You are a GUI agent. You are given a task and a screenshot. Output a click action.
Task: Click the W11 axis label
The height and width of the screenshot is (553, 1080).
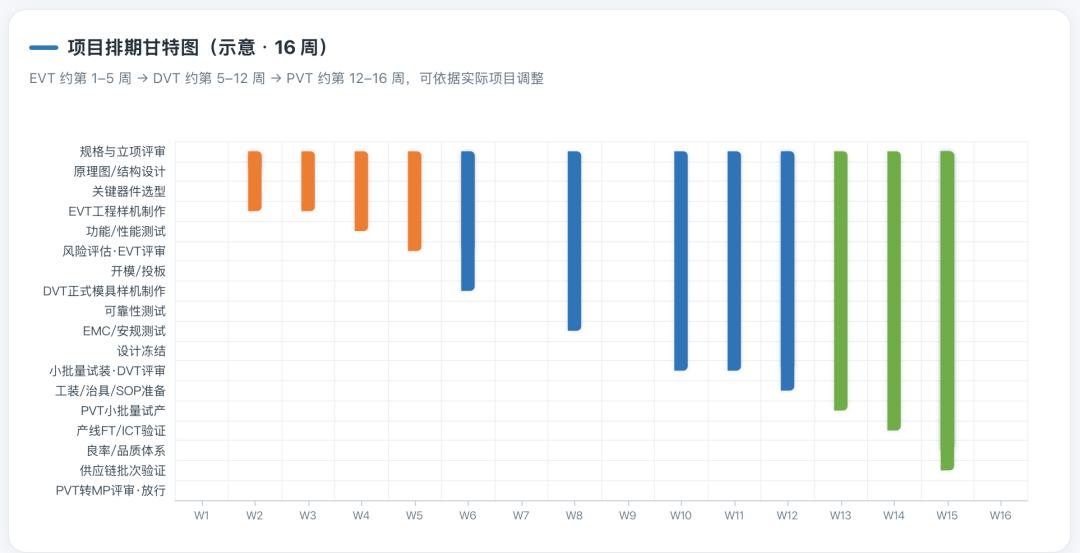(x=734, y=514)
